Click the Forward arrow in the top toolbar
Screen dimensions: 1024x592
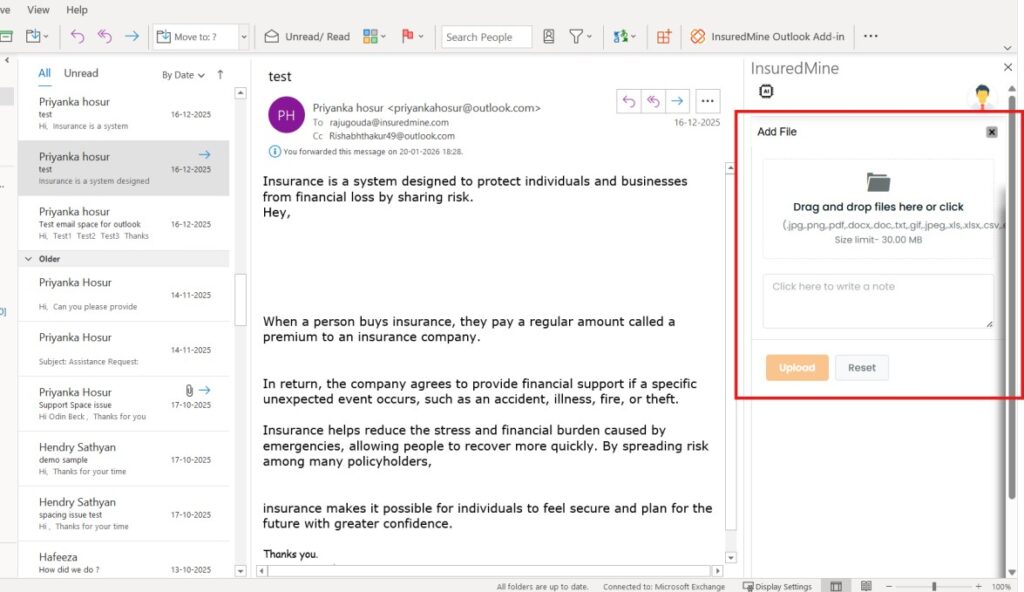point(132,37)
